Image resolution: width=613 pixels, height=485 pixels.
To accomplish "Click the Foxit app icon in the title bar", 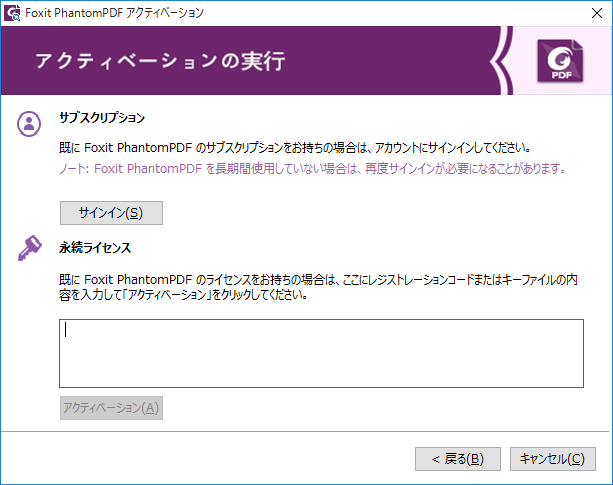I will (x=12, y=13).
